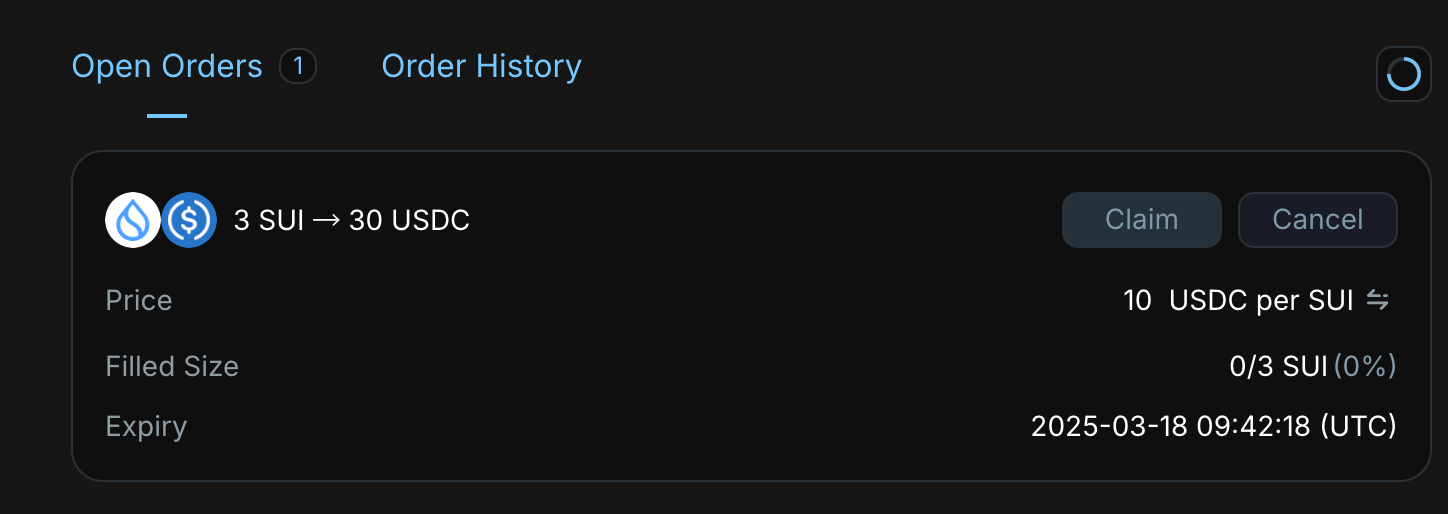Click the 3 SUI → 30 USDC pair text

351,221
